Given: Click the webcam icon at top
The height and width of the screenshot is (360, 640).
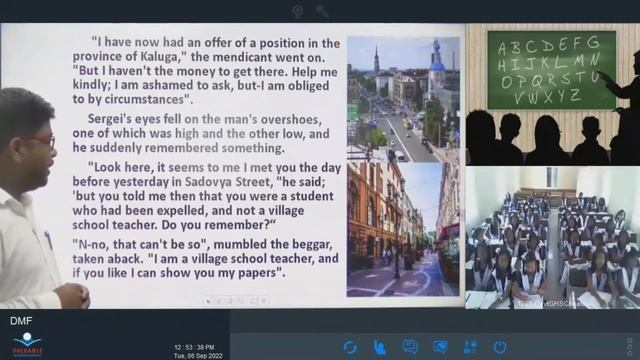Looking at the screenshot, I should tap(298, 11).
